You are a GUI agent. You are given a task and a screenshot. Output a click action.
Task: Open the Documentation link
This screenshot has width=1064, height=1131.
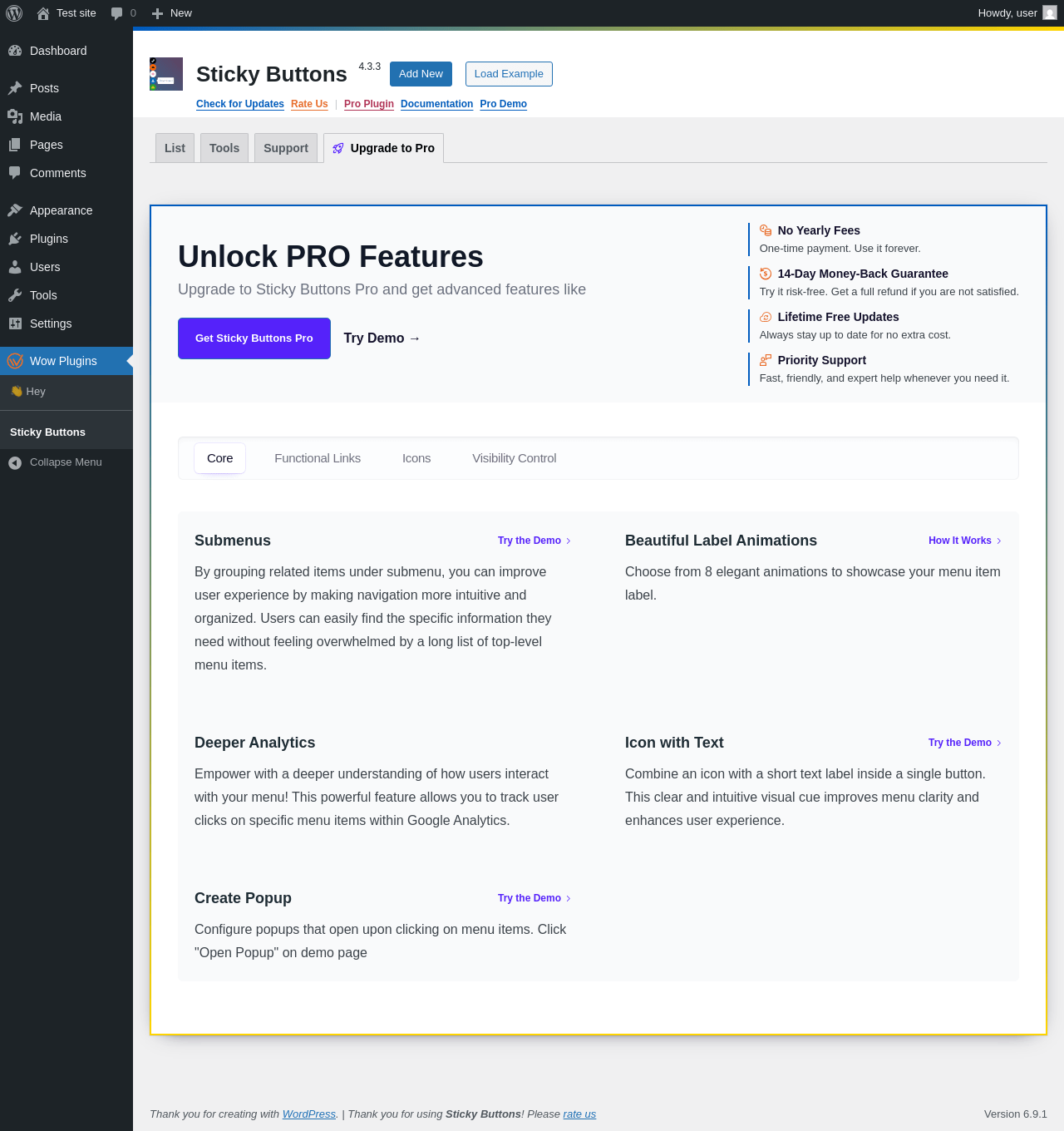point(436,104)
